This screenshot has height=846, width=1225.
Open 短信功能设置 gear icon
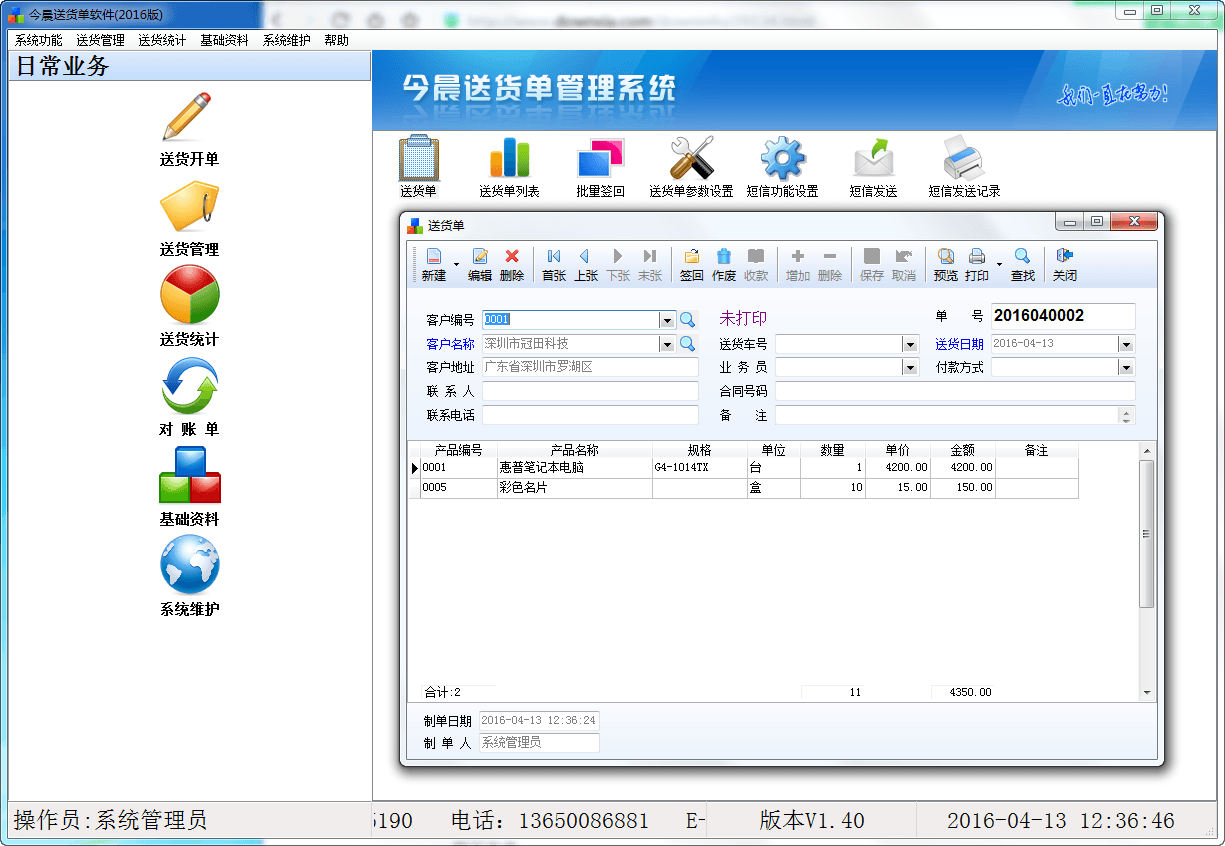(x=782, y=160)
